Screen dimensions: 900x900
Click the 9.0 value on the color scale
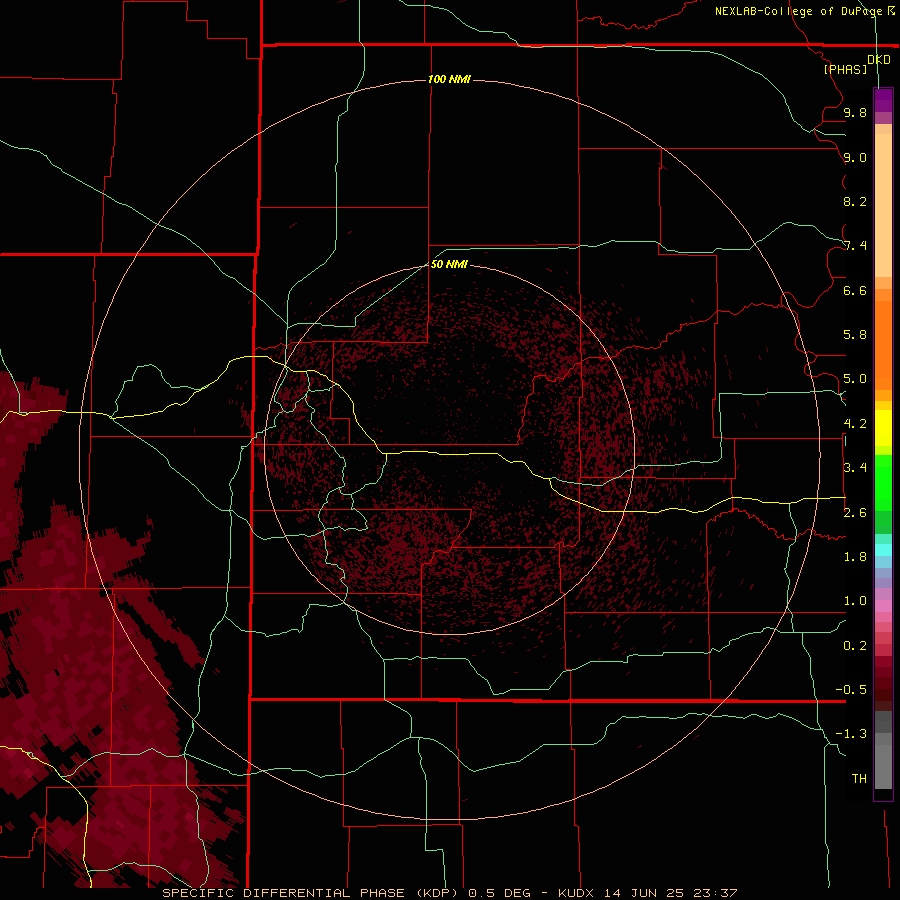(855, 157)
